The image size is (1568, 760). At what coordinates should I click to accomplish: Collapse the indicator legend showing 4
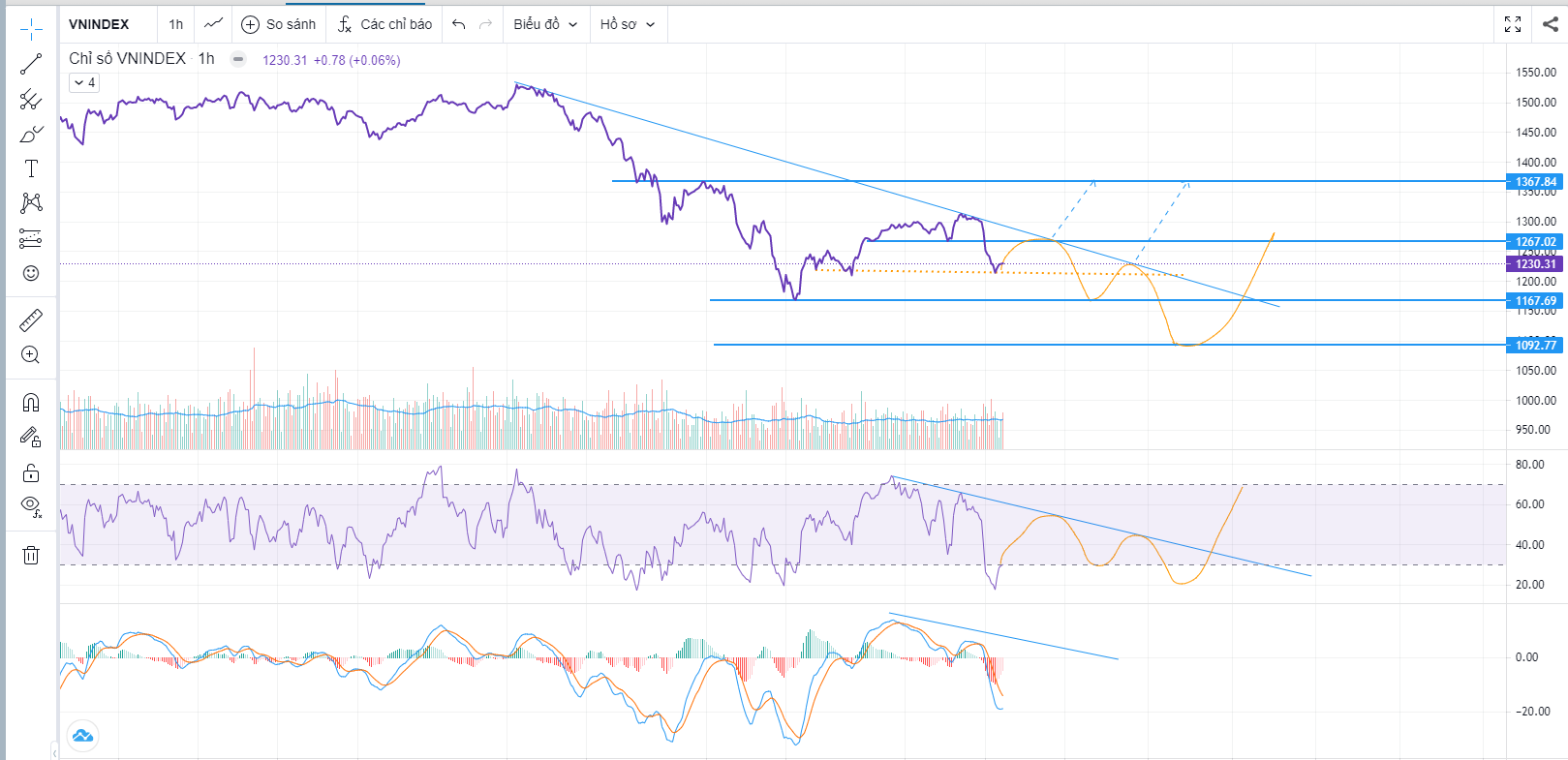pos(84,83)
